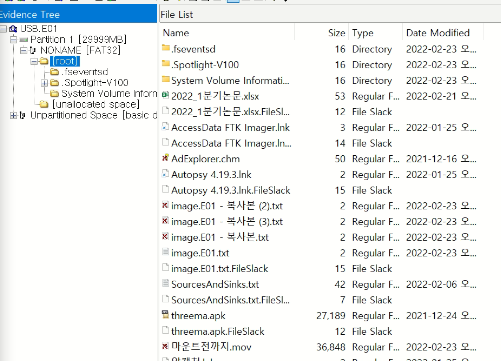This screenshot has width=501, height=361.
Task: Click the [unallocated space] folder icon
Action: 44,105
